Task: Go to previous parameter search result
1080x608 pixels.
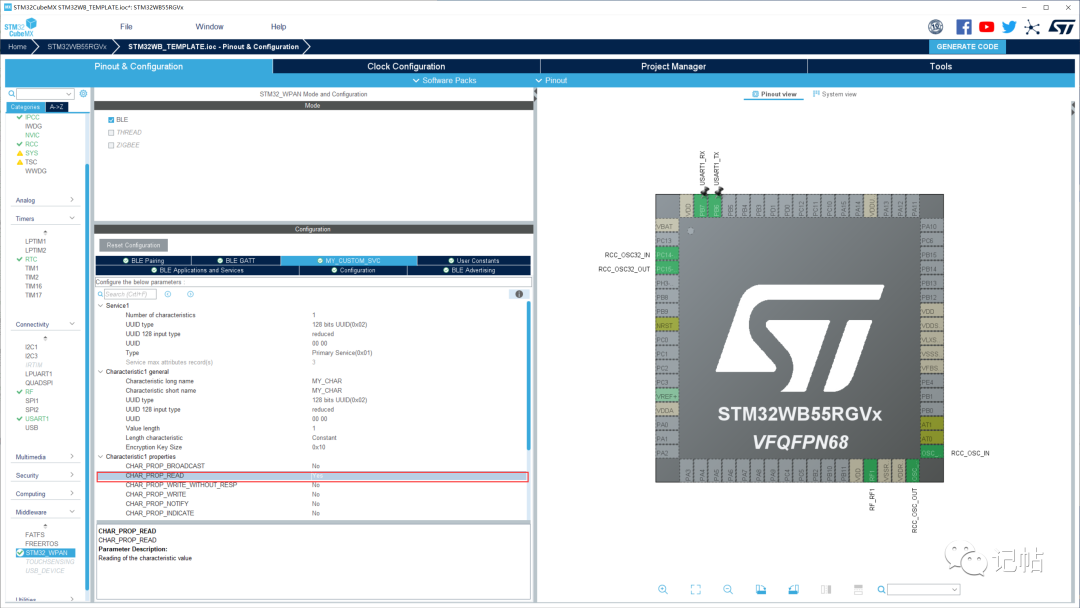Action: (x=168, y=294)
